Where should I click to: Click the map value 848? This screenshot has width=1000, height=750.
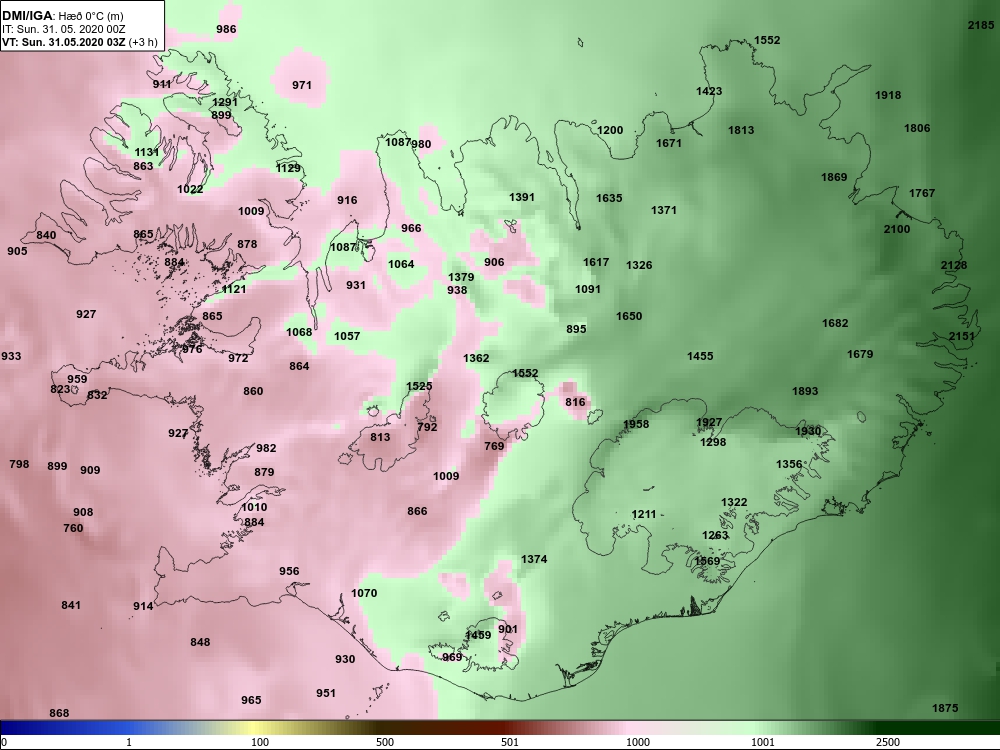click(200, 642)
